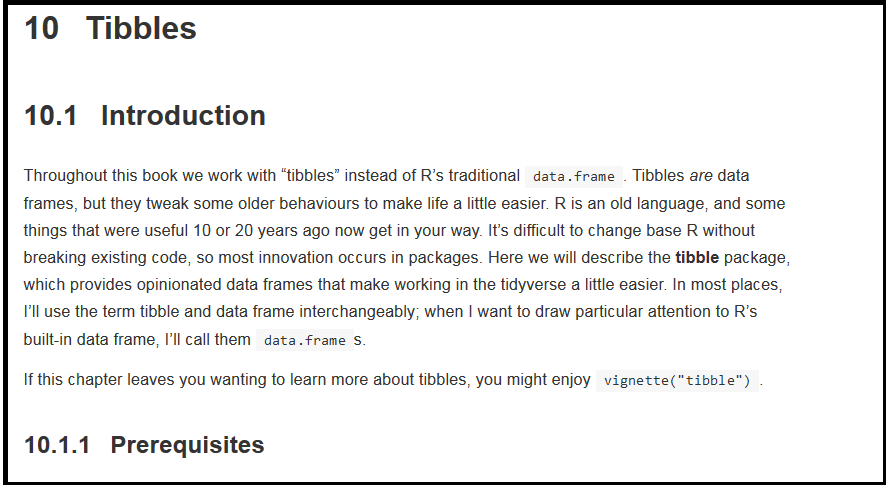Click the "10 Tibbles" chapter heading

point(110,29)
